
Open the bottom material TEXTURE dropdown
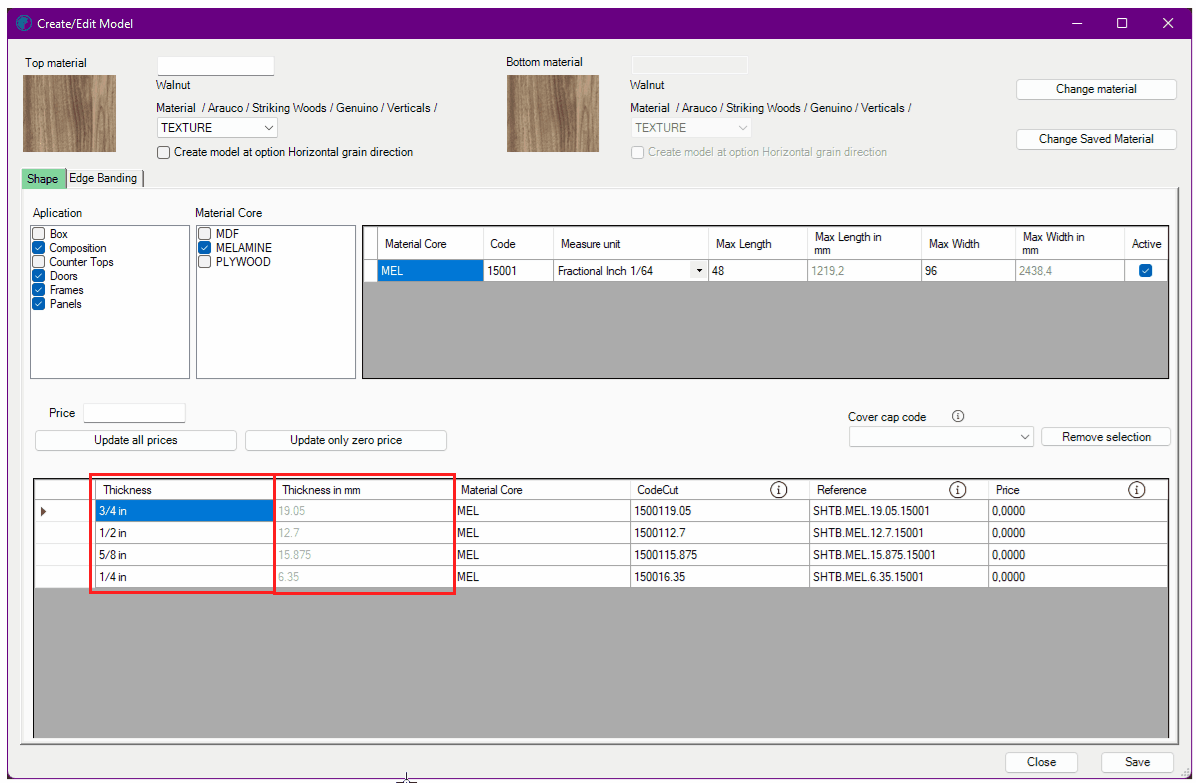click(691, 127)
